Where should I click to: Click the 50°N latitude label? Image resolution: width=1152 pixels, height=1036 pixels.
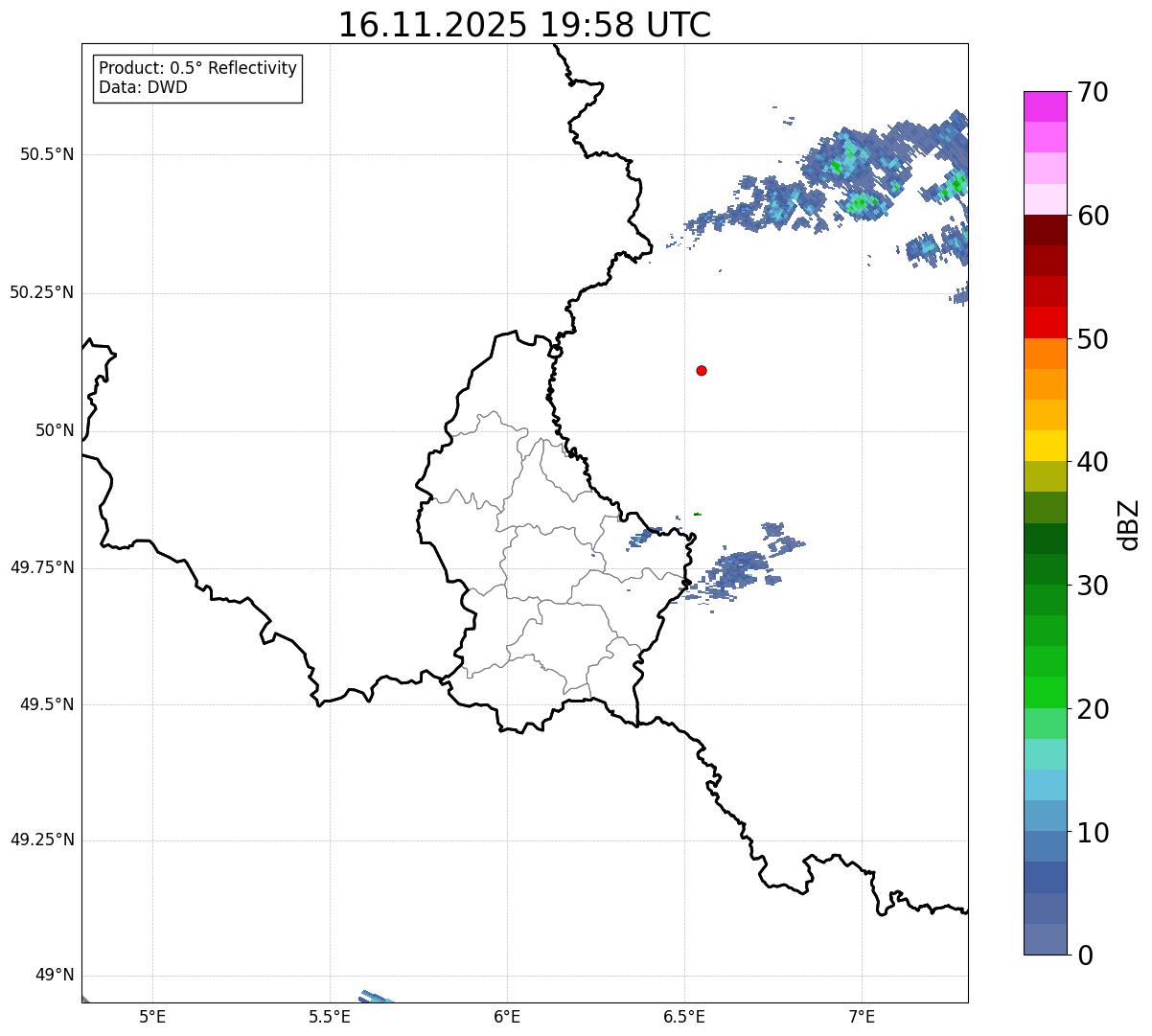pyautogui.click(x=55, y=430)
